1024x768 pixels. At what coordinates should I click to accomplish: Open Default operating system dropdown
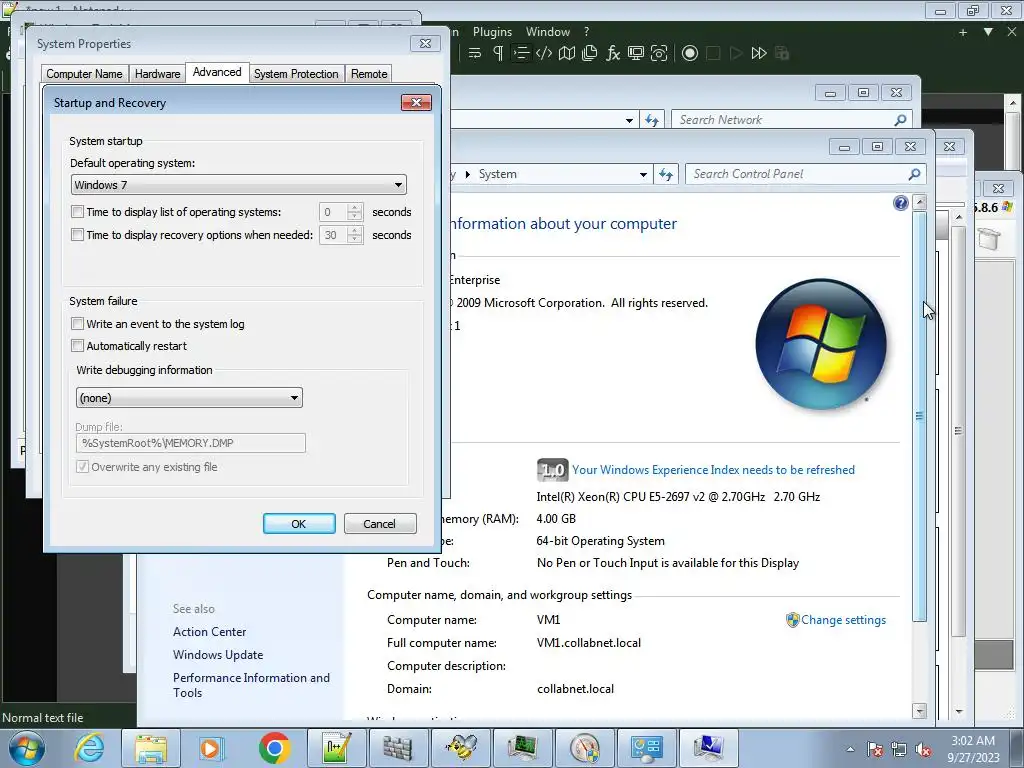238,185
